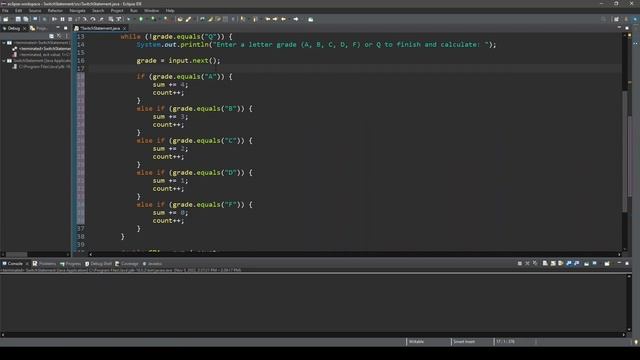Minimize the Console panel
Screen dimensions: 640x360
point(619,263)
